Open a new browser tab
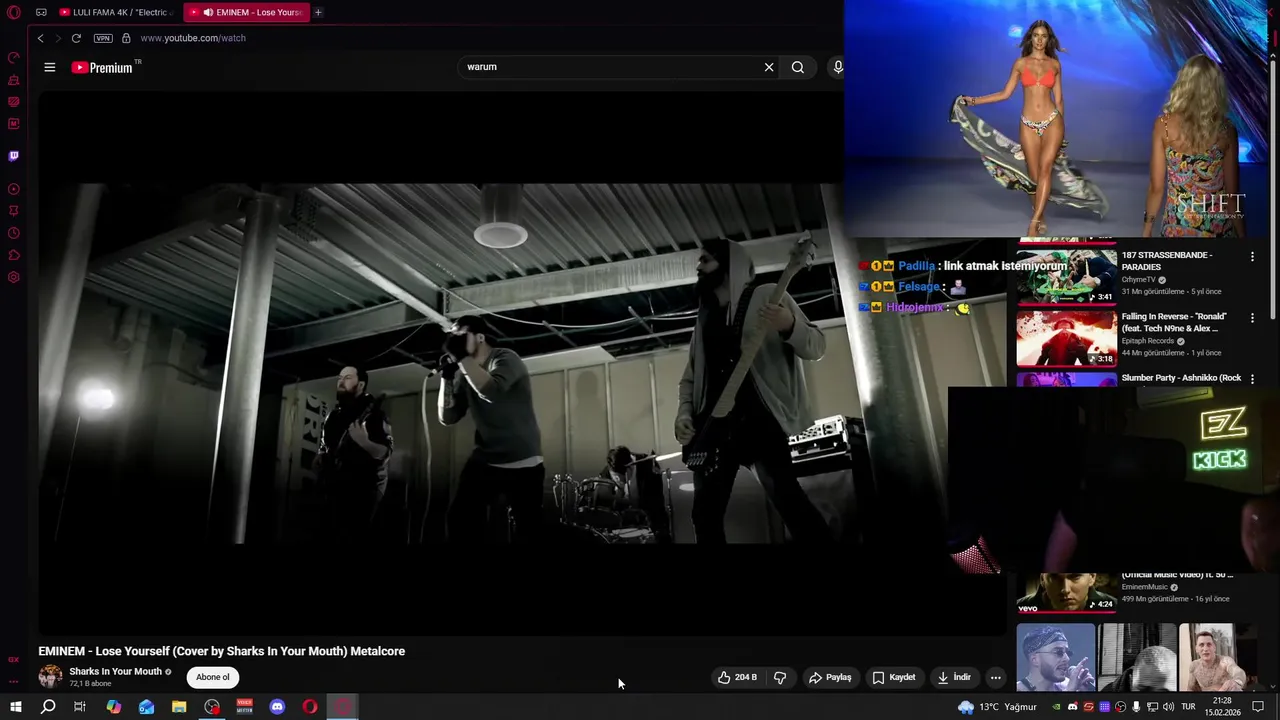This screenshot has height=720, width=1280. pyautogui.click(x=318, y=12)
